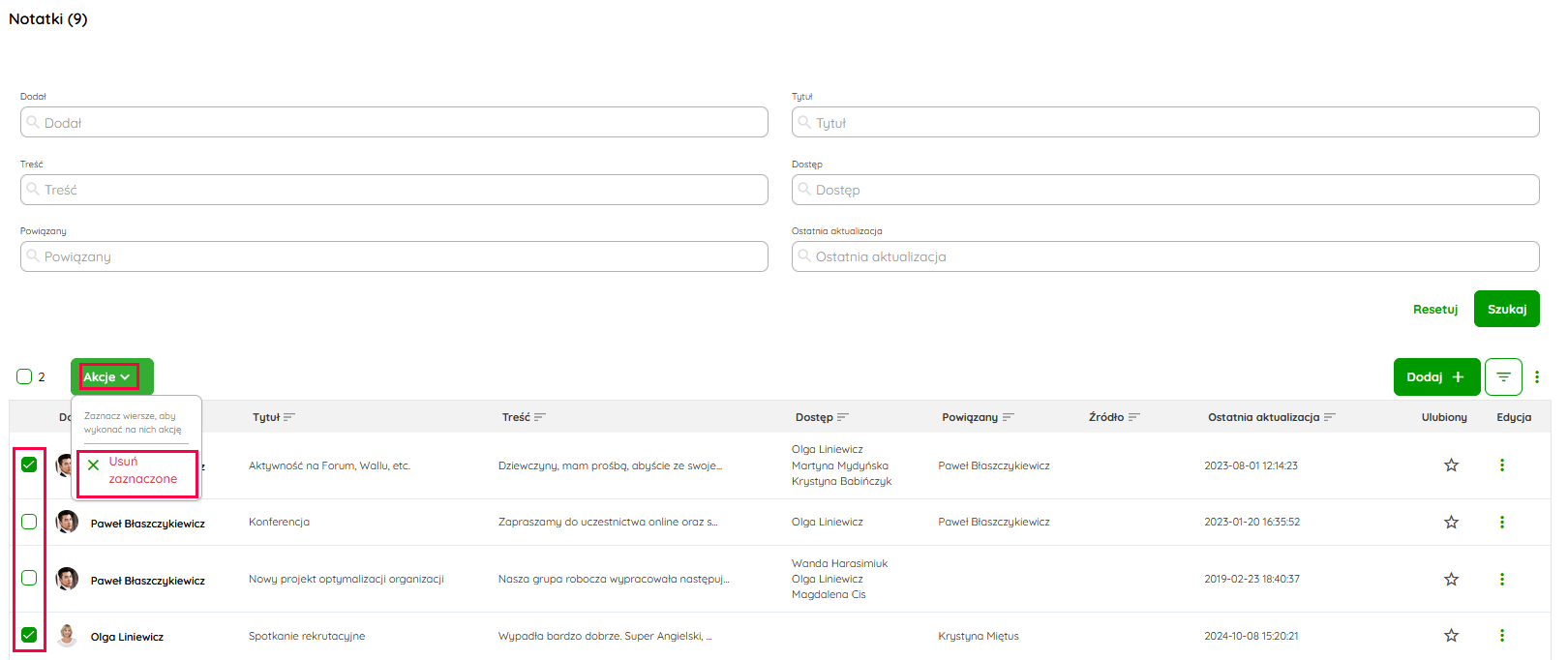Open edit menu for Konferencja row
Screen dimensions: 1568x660
[x=1501, y=523]
